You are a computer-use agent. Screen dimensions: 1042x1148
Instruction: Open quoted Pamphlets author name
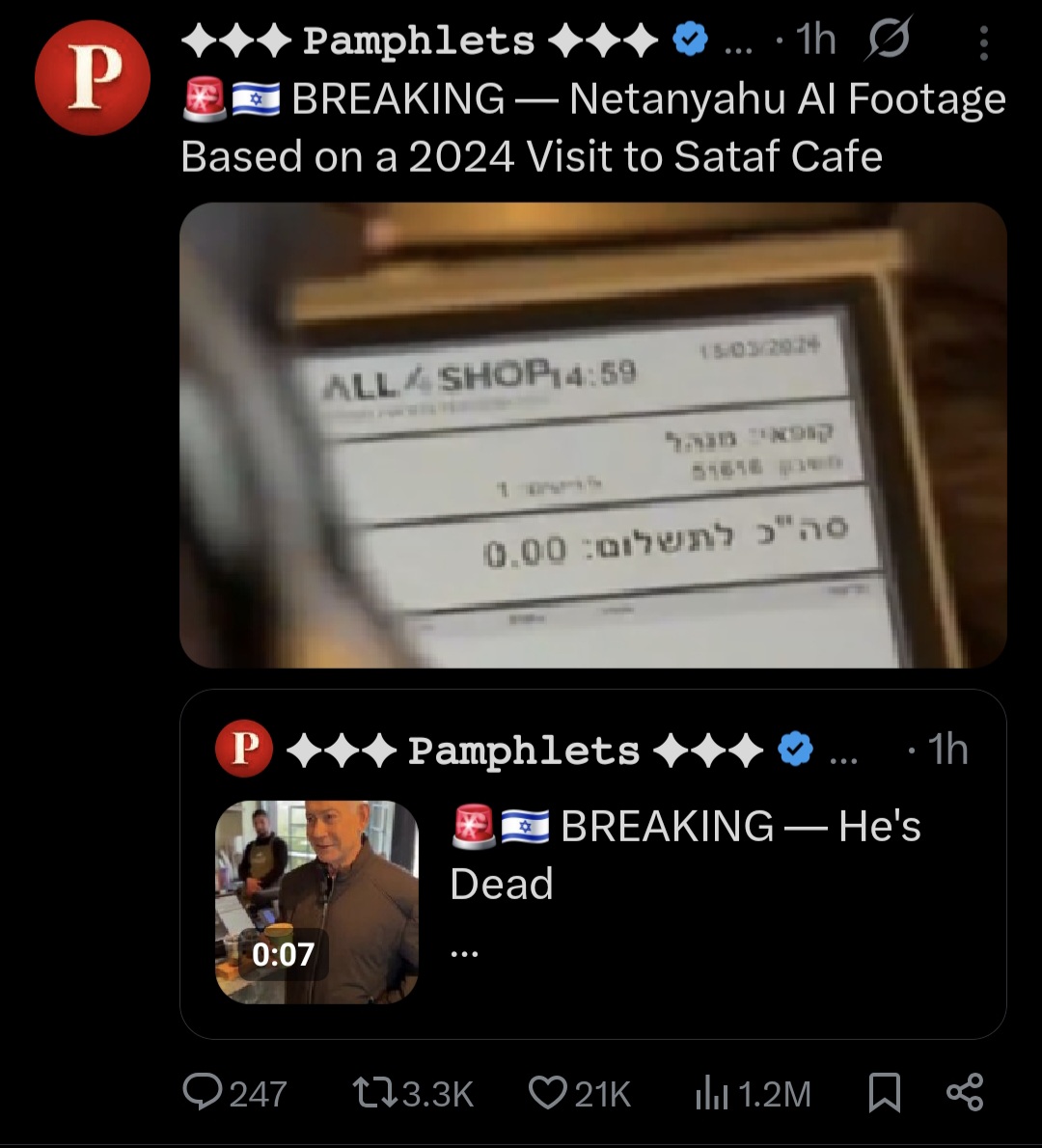click(x=524, y=750)
